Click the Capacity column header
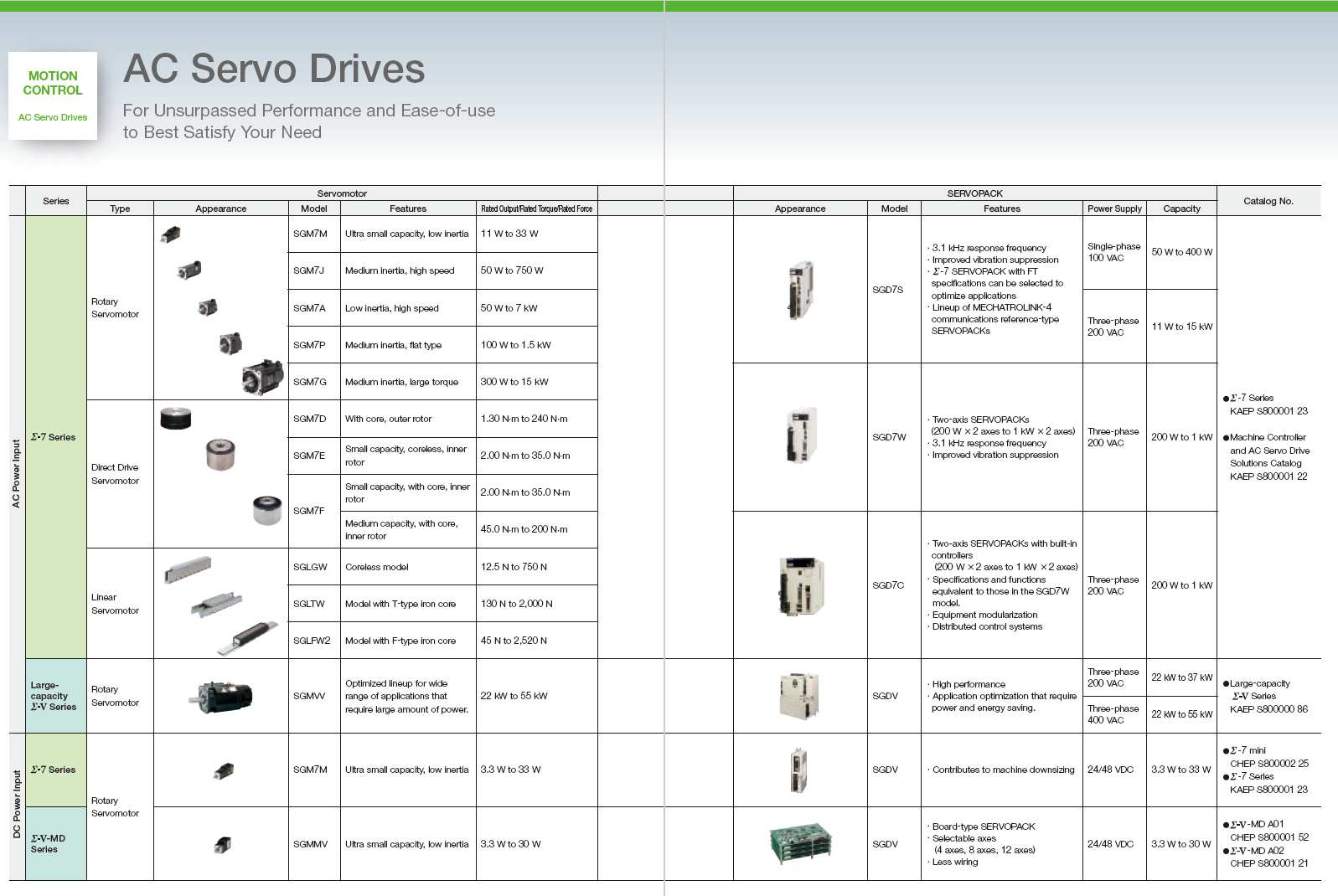The height and width of the screenshot is (896, 1338). 1181,209
